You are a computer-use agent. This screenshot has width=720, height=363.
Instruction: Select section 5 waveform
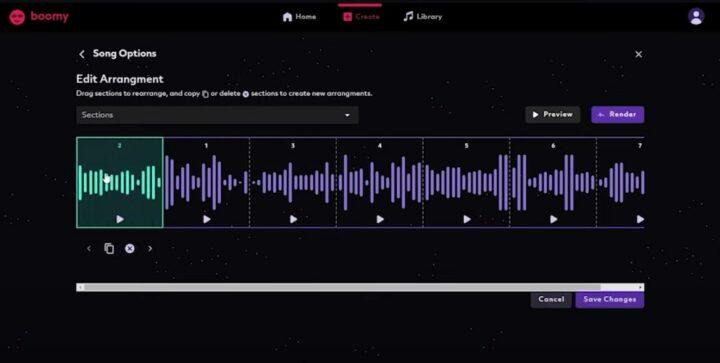pyautogui.click(x=467, y=182)
